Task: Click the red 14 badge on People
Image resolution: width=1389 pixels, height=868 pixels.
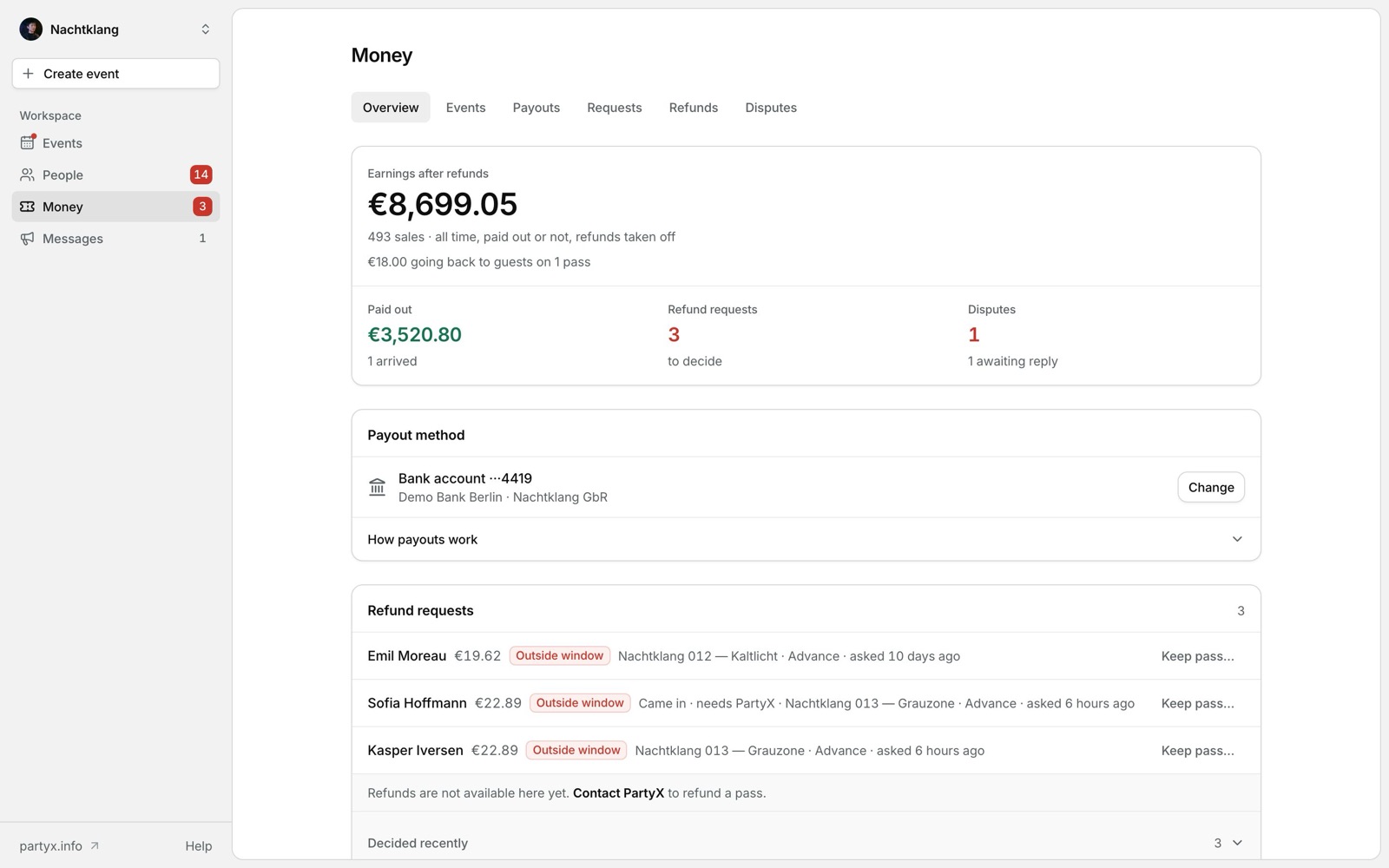Action: (x=201, y=174)
